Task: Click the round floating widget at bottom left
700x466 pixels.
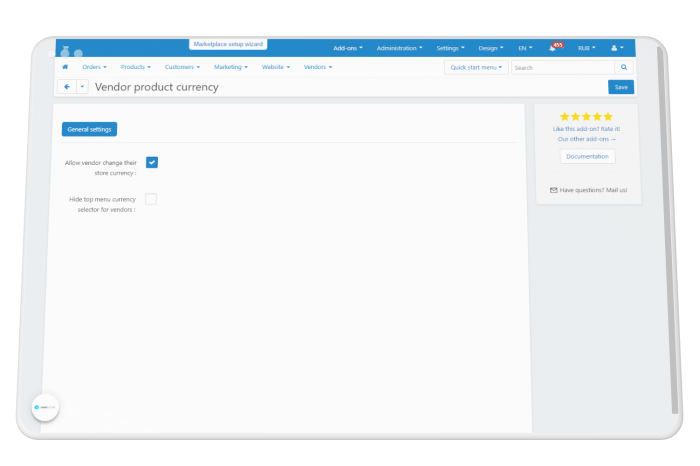Action: pos(45,407)
